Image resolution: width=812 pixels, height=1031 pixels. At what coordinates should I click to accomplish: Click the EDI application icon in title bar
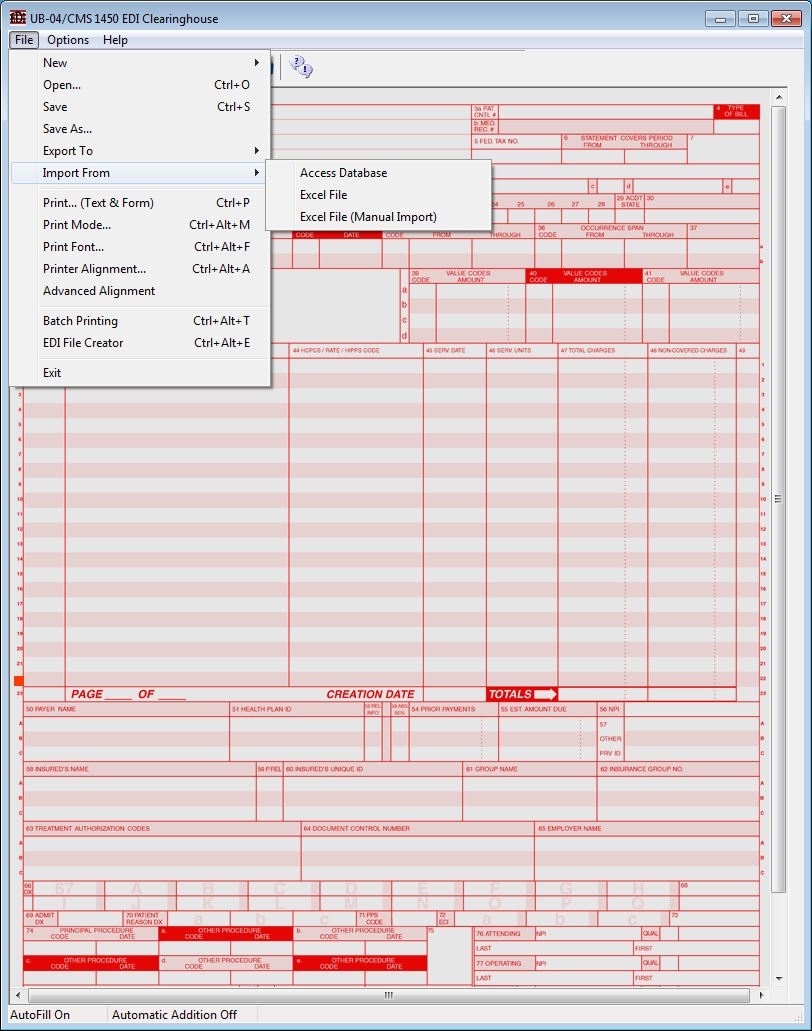[18, 18]
